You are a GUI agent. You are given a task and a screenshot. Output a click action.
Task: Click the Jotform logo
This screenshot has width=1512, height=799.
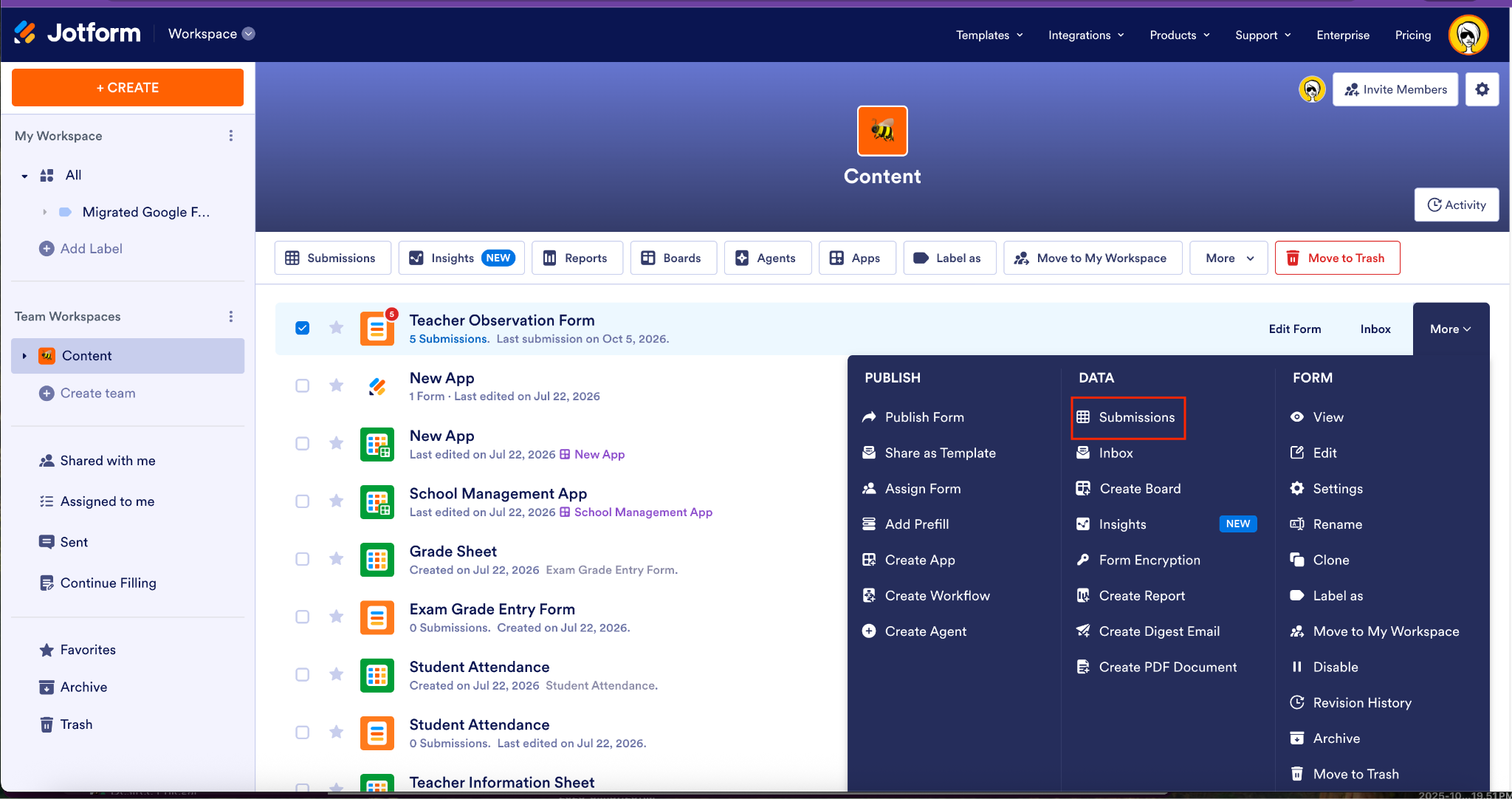(x=78, y=33)
